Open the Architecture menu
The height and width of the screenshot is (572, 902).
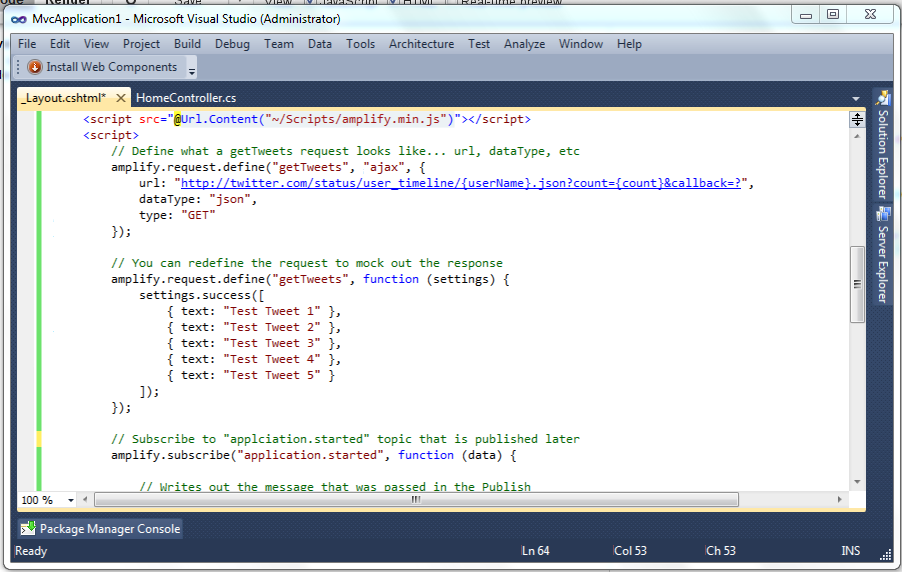pos(422,44)
